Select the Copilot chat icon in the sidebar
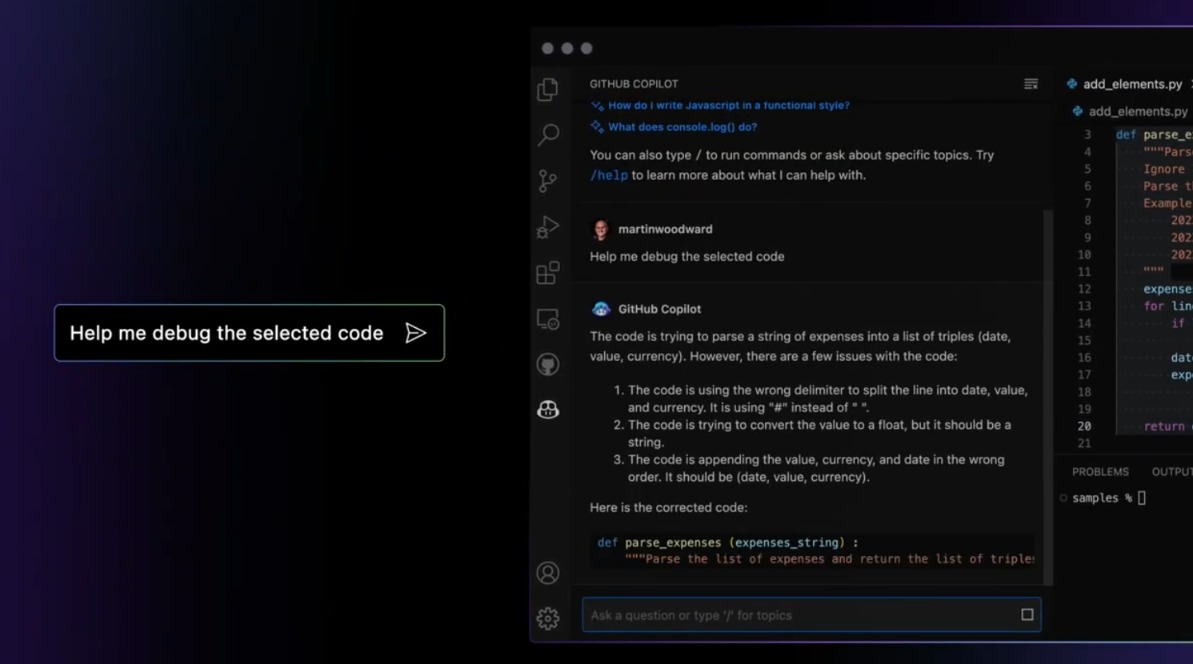 (548, 409)
